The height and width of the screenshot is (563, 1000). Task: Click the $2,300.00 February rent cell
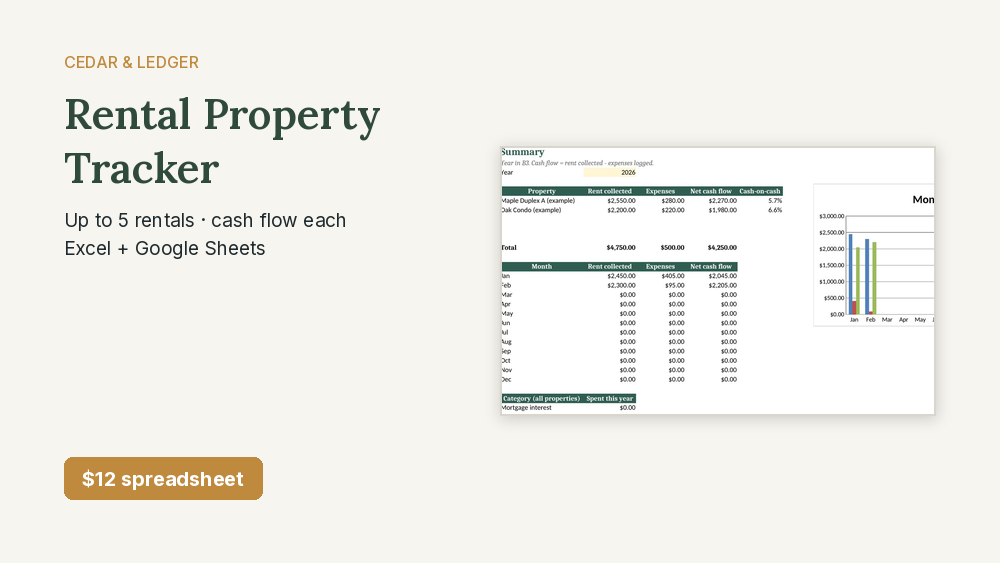pyautogui.click(x=621, y=285)
